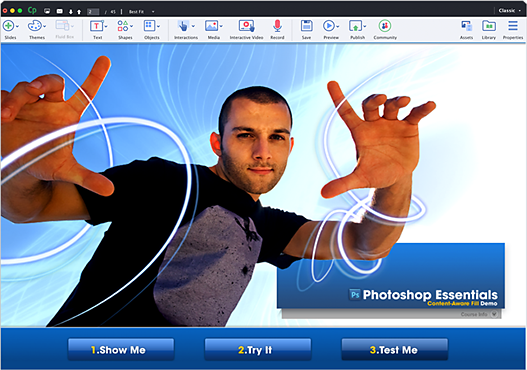Open the Classic workspace dropdown

(510, 11)
